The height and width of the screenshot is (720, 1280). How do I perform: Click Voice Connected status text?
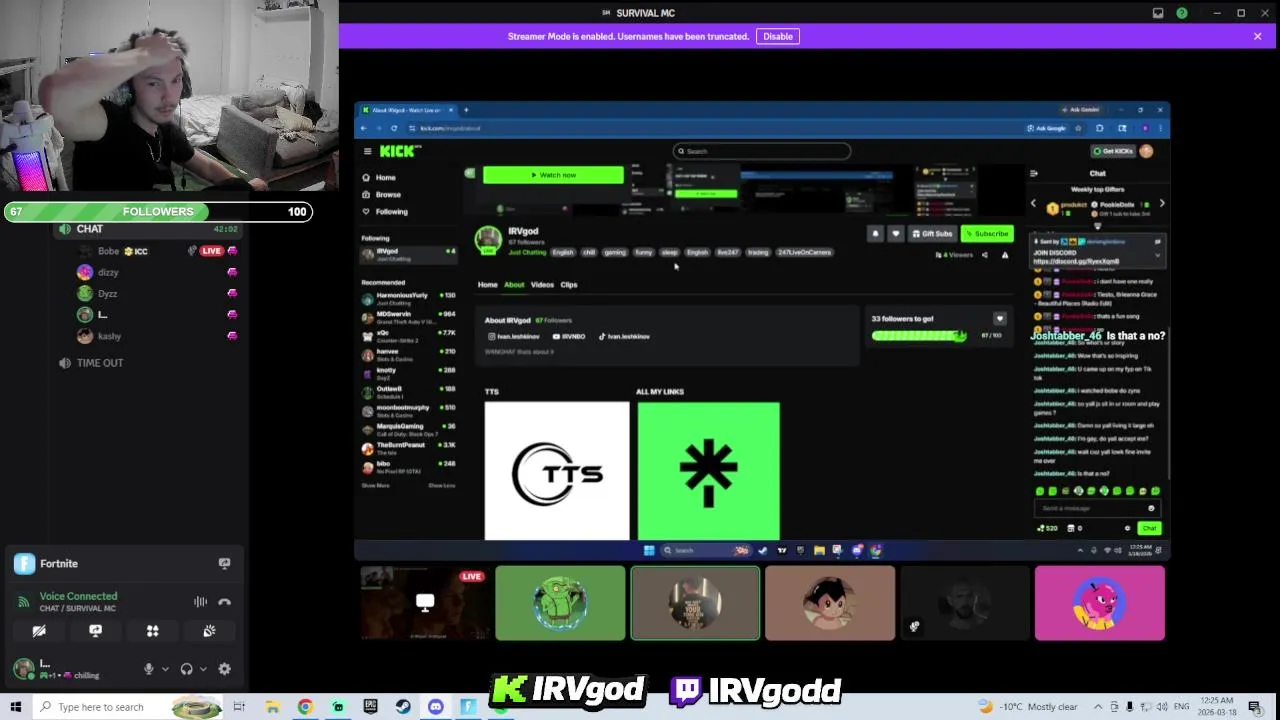[78, 596]
